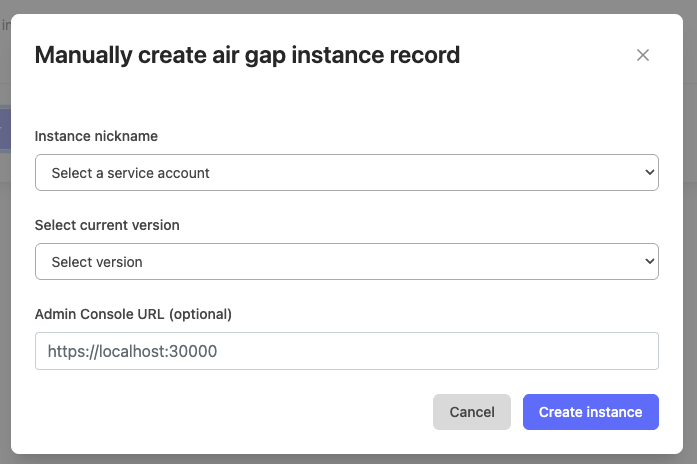Click the https://localhost:30000 placeholder text
Screen dimensions: 697x464
pos(132,351)
